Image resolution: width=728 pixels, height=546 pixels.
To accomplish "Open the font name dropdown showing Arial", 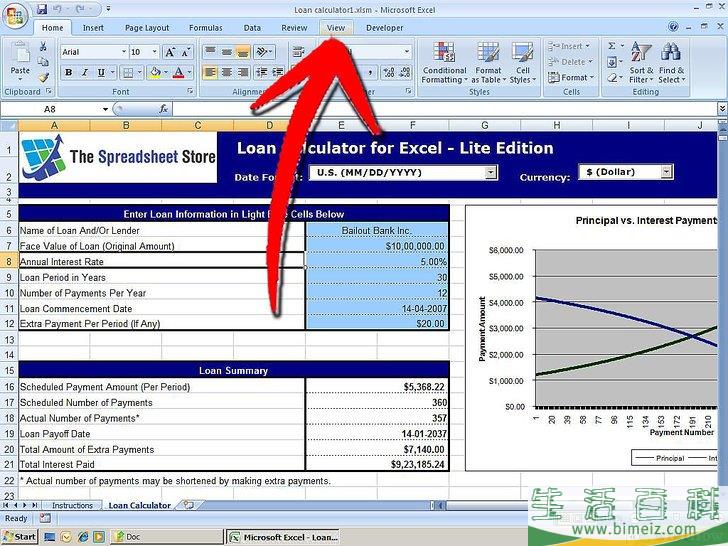I will 124,52.
